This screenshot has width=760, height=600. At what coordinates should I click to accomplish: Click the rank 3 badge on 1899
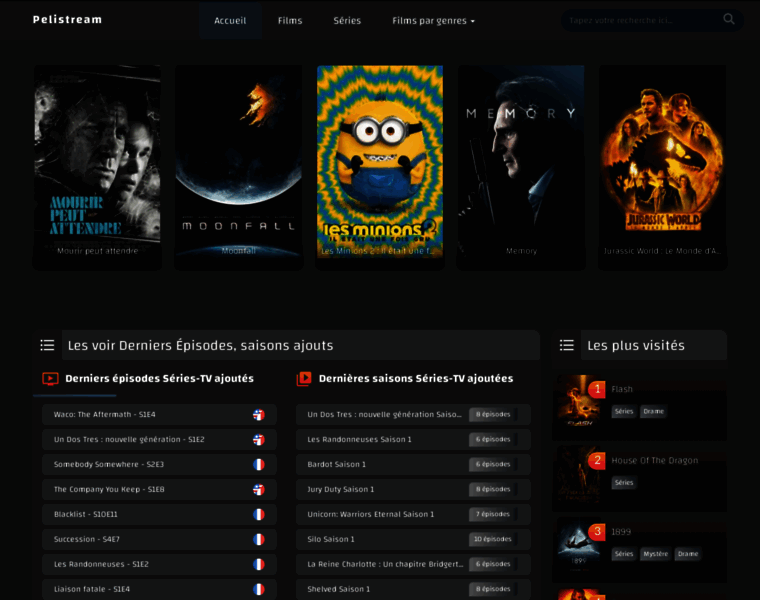coord(597,532)
